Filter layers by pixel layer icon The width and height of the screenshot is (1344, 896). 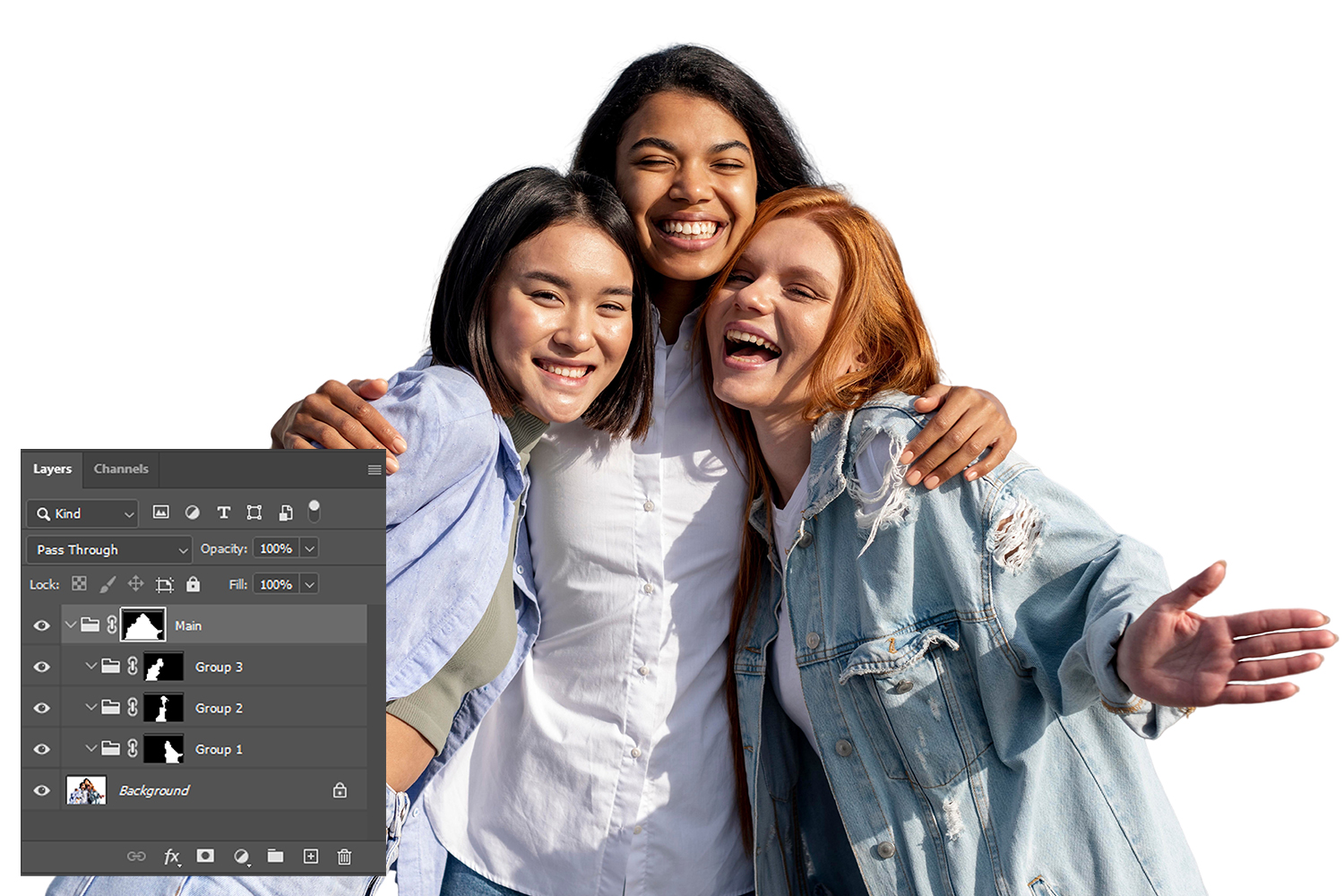coord(161,513)
